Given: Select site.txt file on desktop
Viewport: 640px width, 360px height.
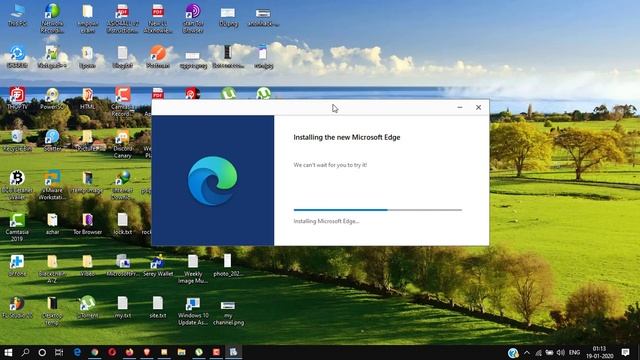Looking at the screenshot, I should [158, 307].
